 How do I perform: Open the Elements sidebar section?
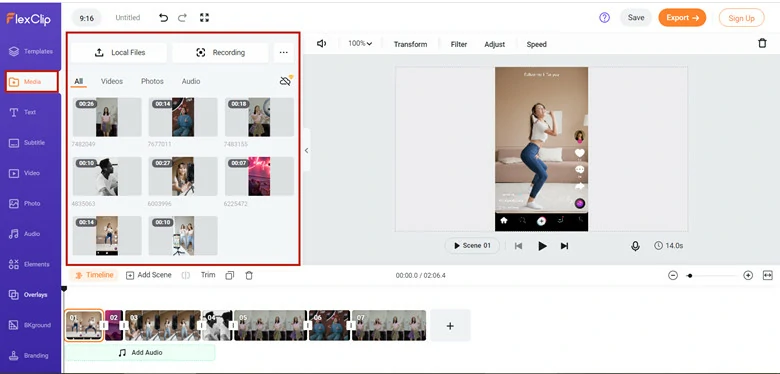tap(29, 264)
